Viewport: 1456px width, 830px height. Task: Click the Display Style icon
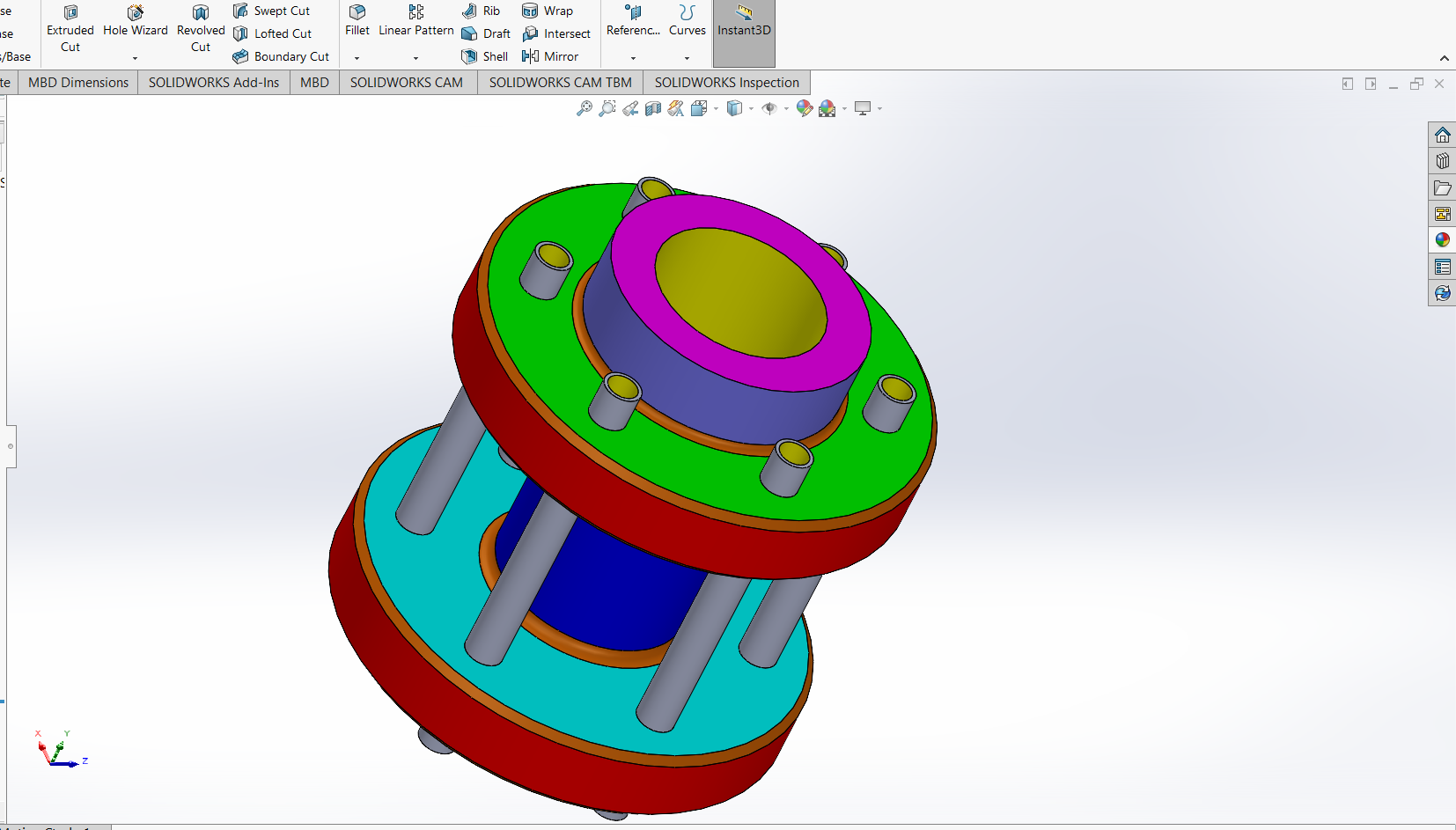coord(734,108)
